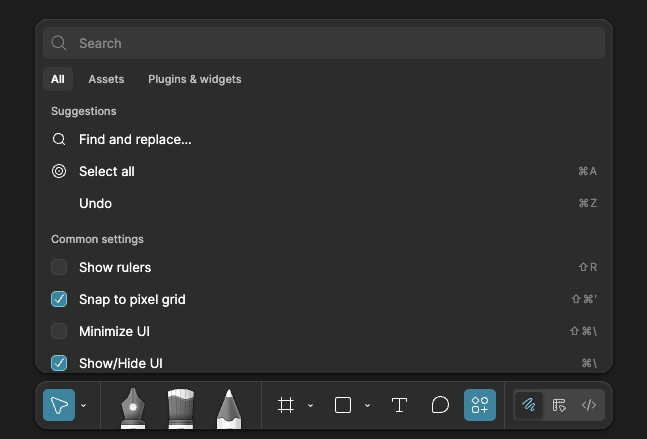Click the Find and replace magnifier icon

tap(59, 139)
